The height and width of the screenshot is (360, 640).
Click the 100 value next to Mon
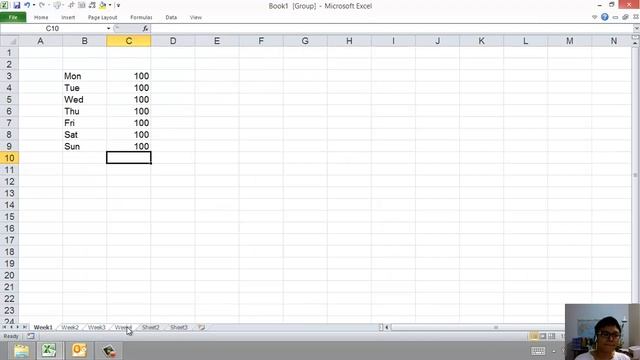(129, 76)
